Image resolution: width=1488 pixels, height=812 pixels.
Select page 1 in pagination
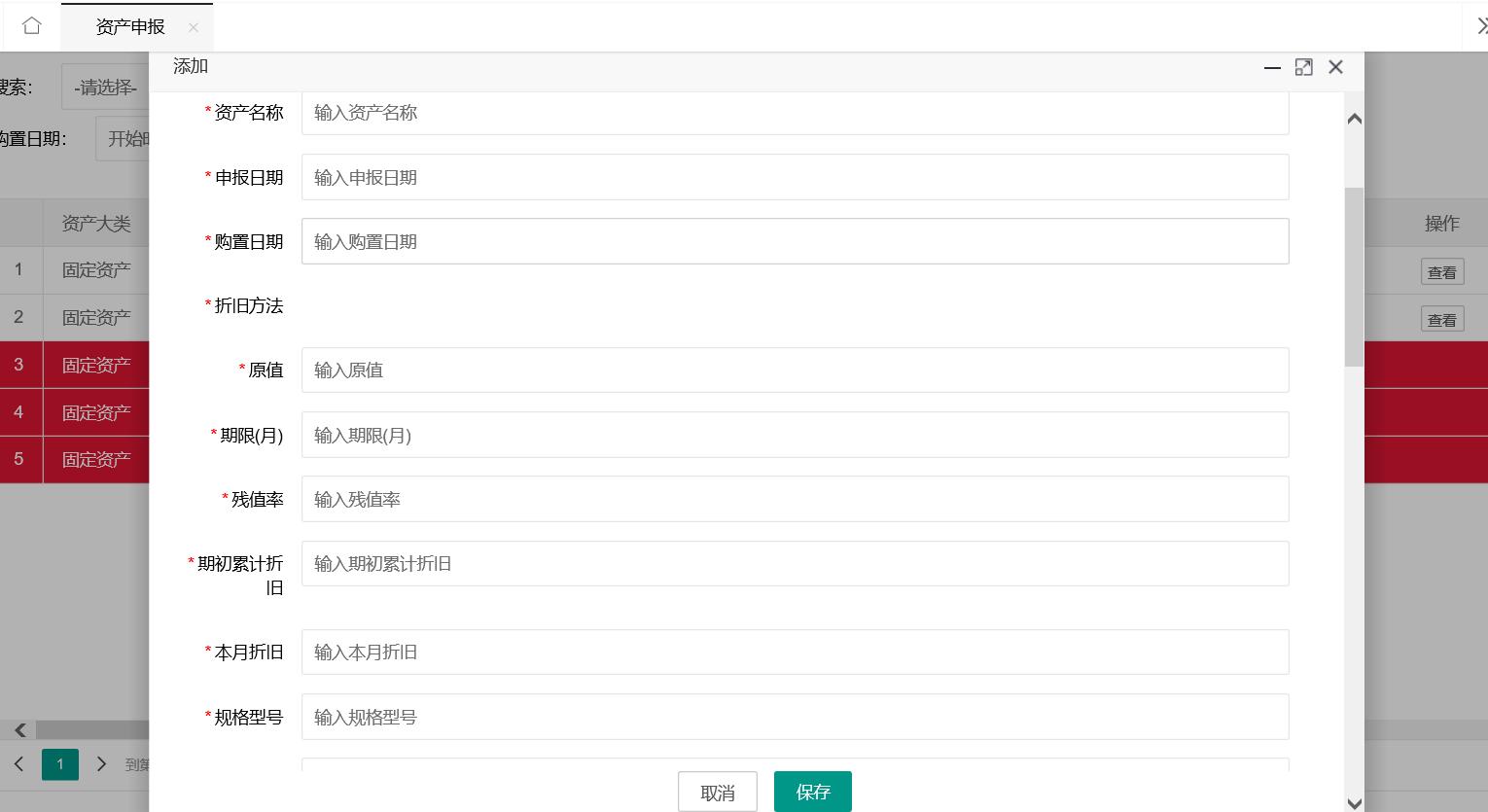59,764
